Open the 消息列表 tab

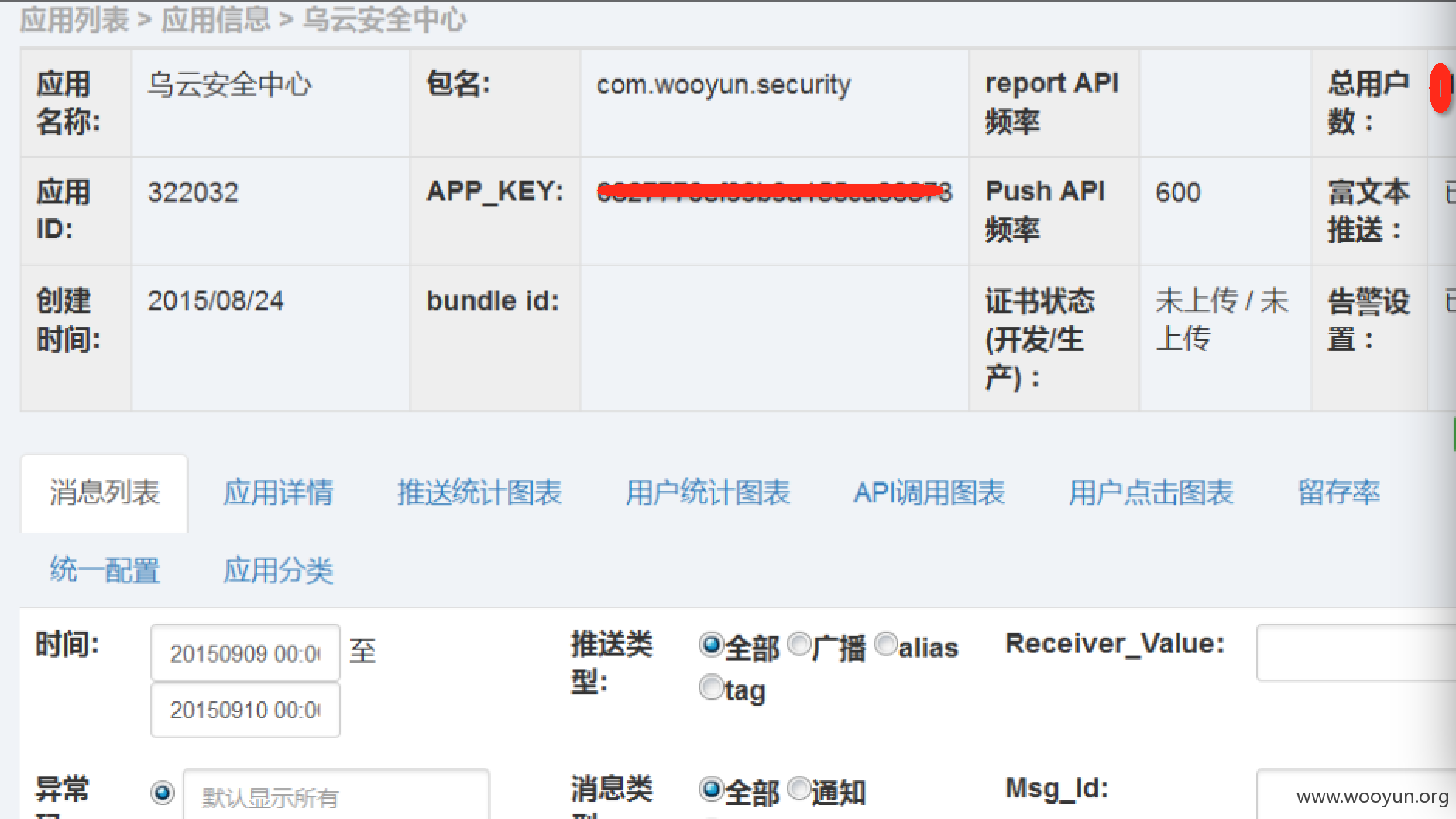(104, 493)
